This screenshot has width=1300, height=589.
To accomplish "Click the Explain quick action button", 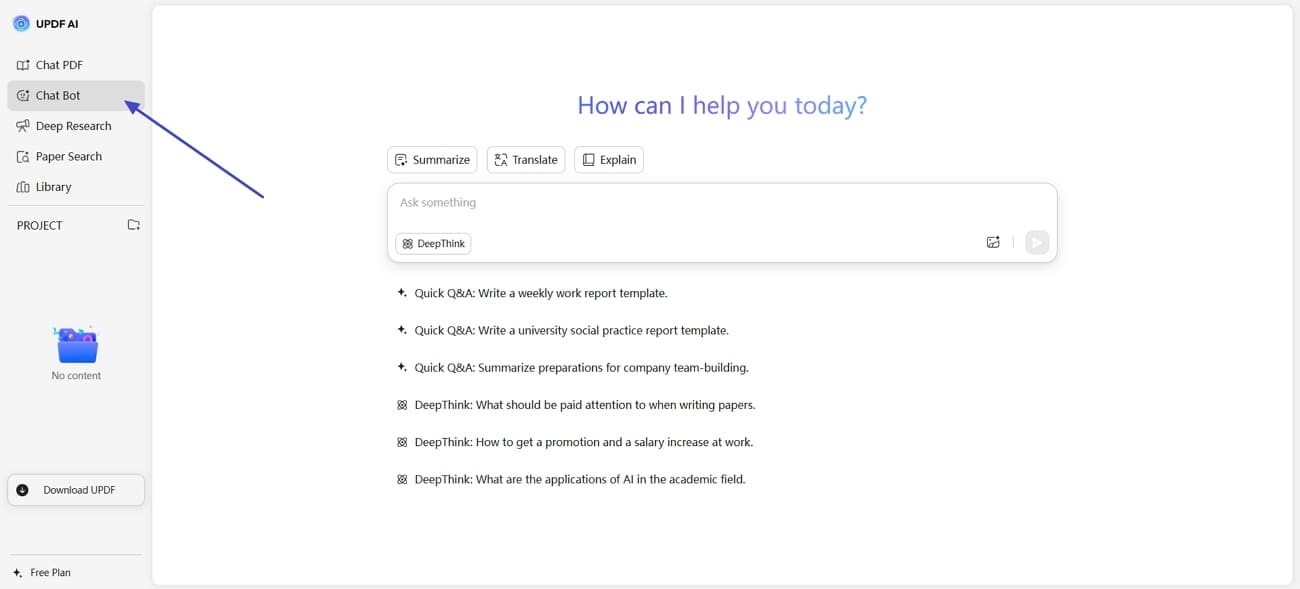I will point(609,160).
